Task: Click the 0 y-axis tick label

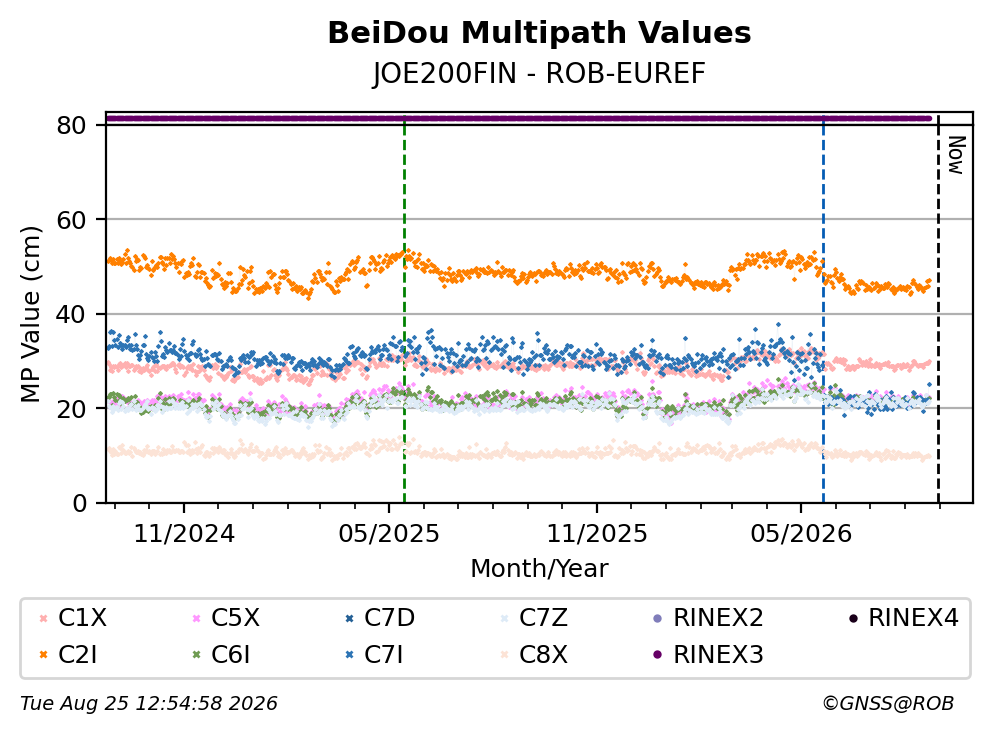Action: coord(79,503)
